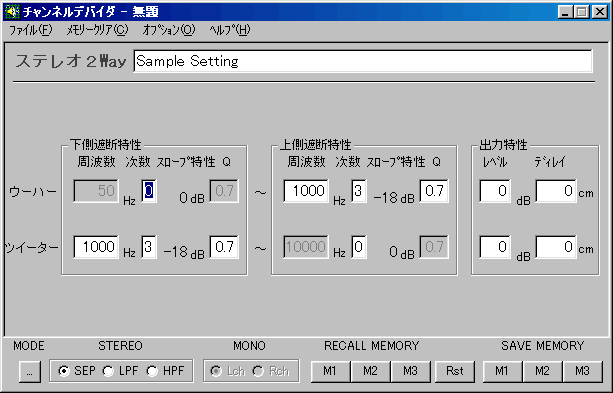Click the app icon in the title bar
Image resolution: width=613 pixels, height=393 pixels.
pos(12,12)
